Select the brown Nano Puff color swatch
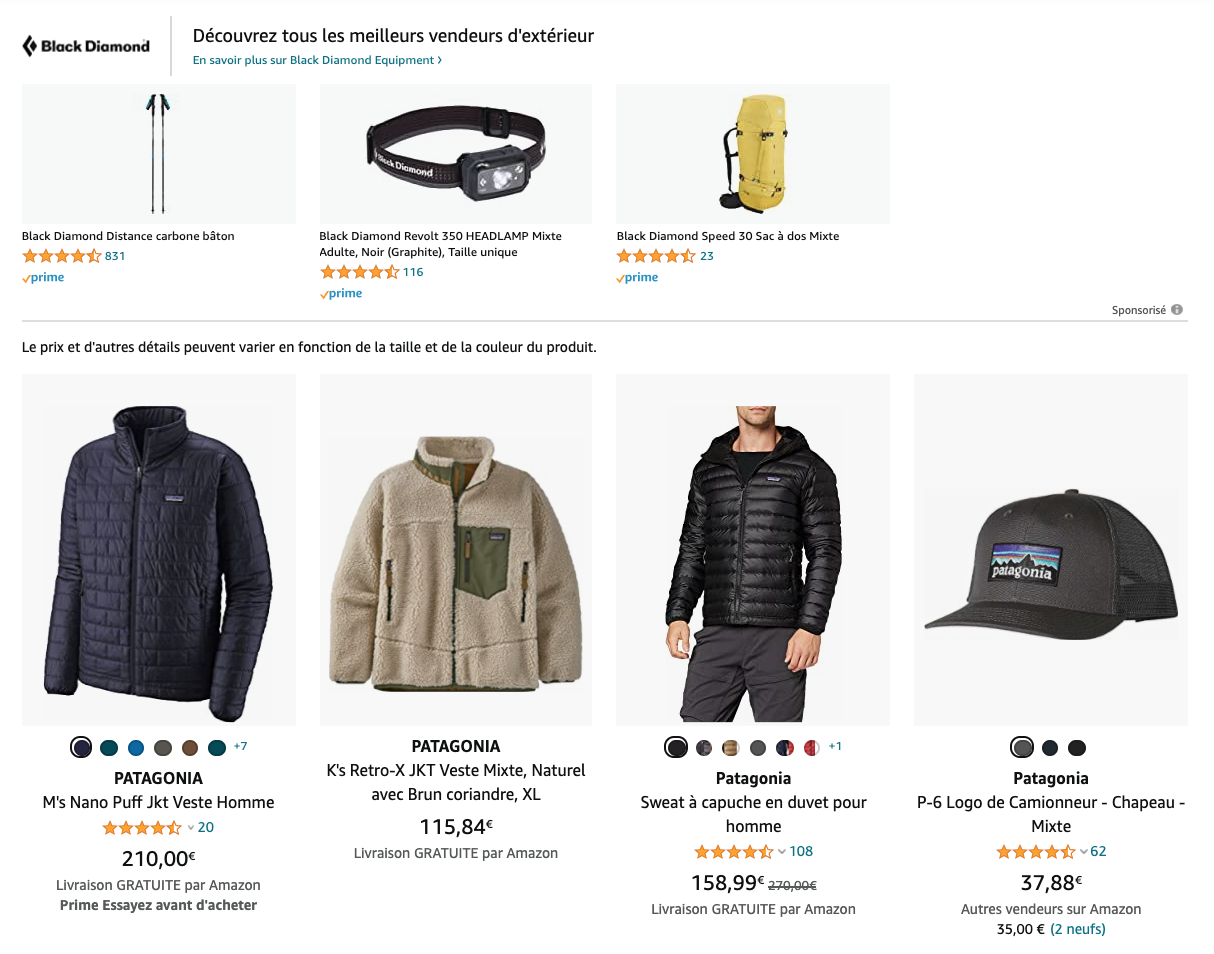This screenshot has height=954, width=1214. tap(190, 747)
